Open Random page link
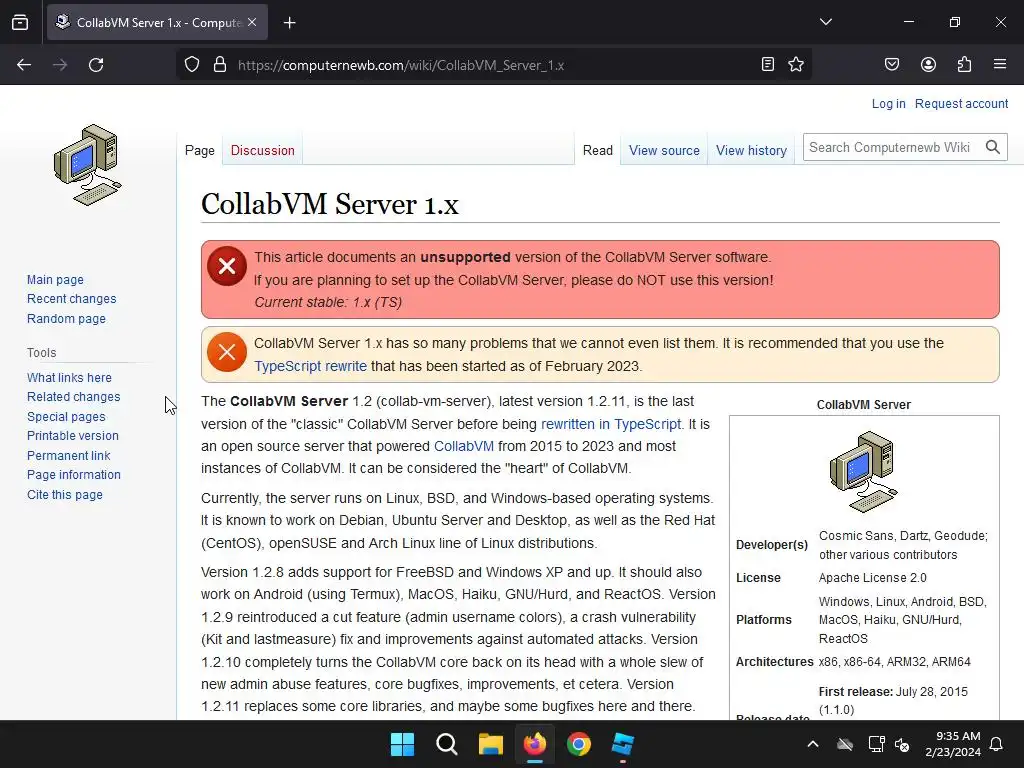1024x768 pixels. click(x=66, y=319)
